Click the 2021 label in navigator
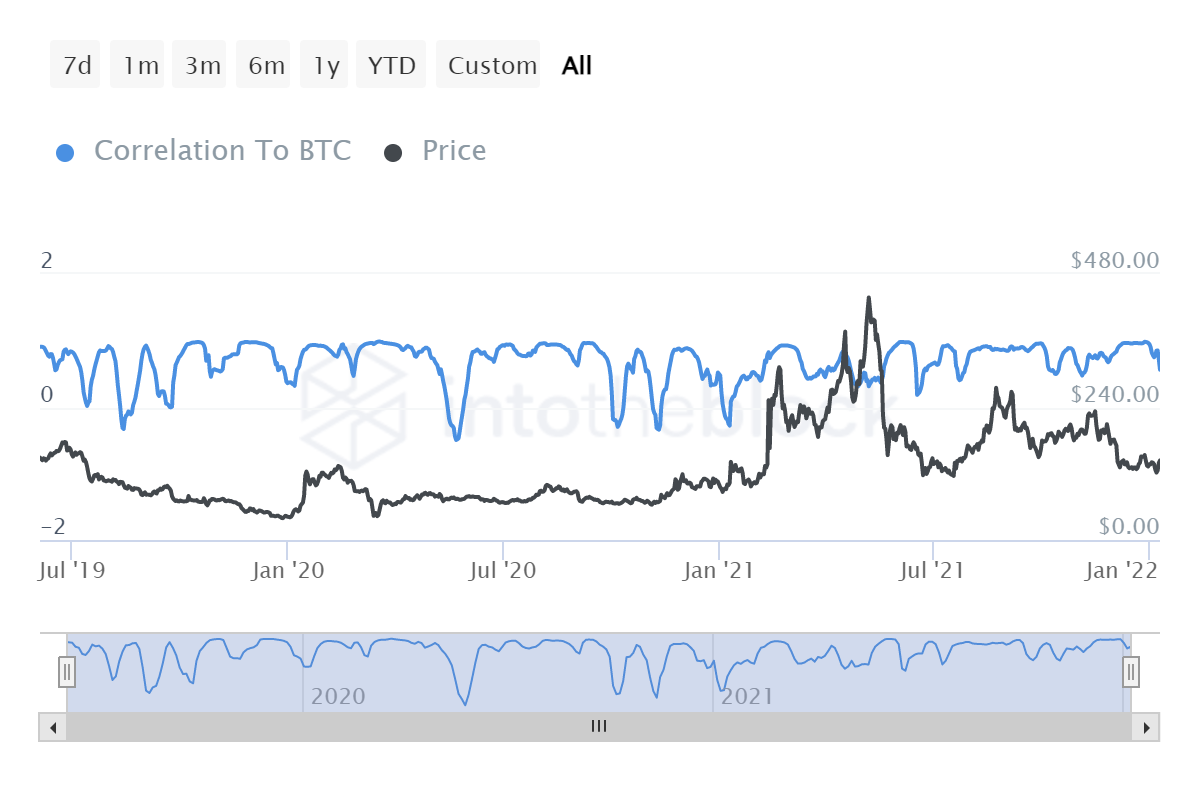This screenshot has height=800, width=1200. pyautogui.click(x=747, y=696)
